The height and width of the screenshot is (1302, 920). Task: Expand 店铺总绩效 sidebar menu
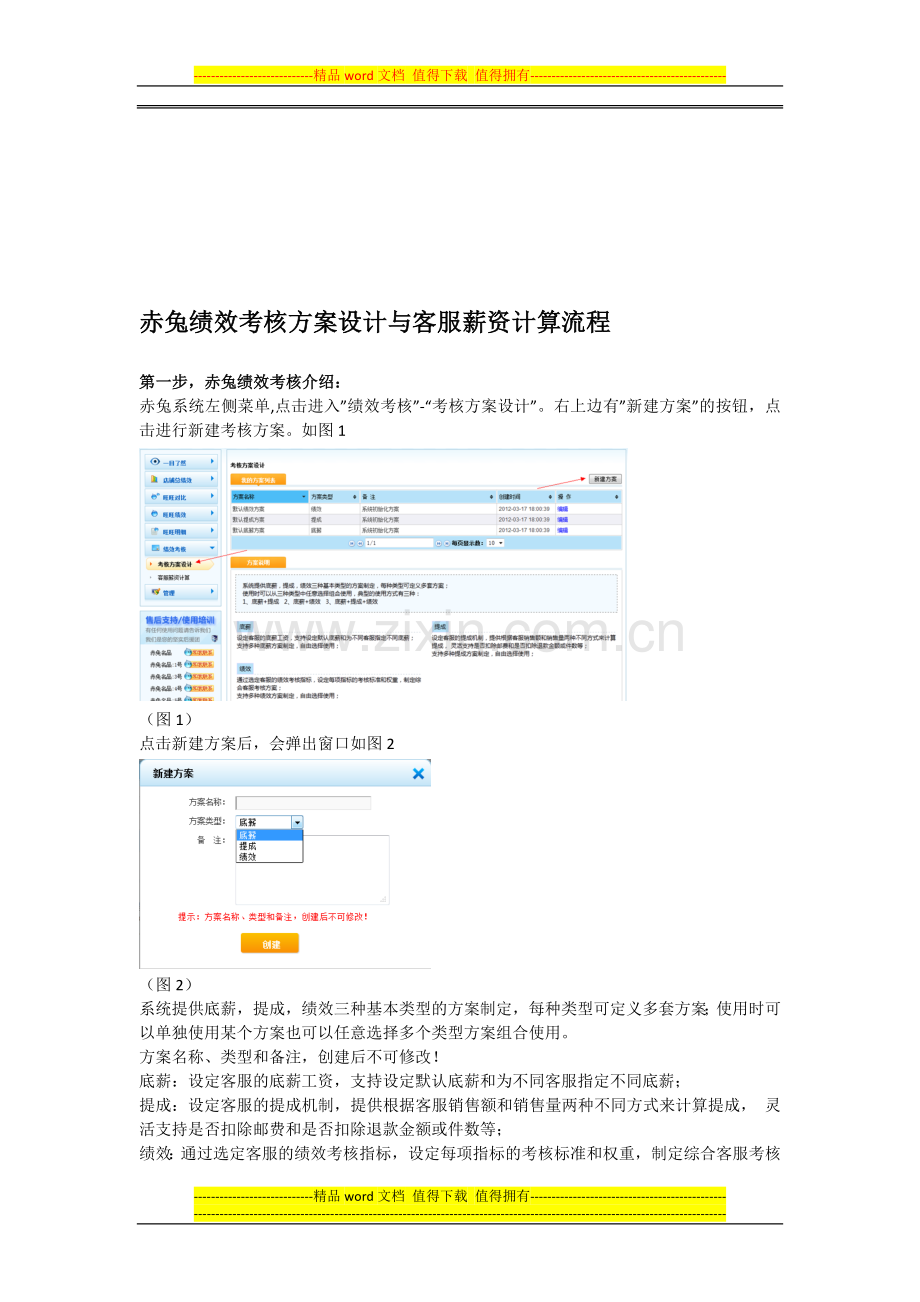pos(180,479)
